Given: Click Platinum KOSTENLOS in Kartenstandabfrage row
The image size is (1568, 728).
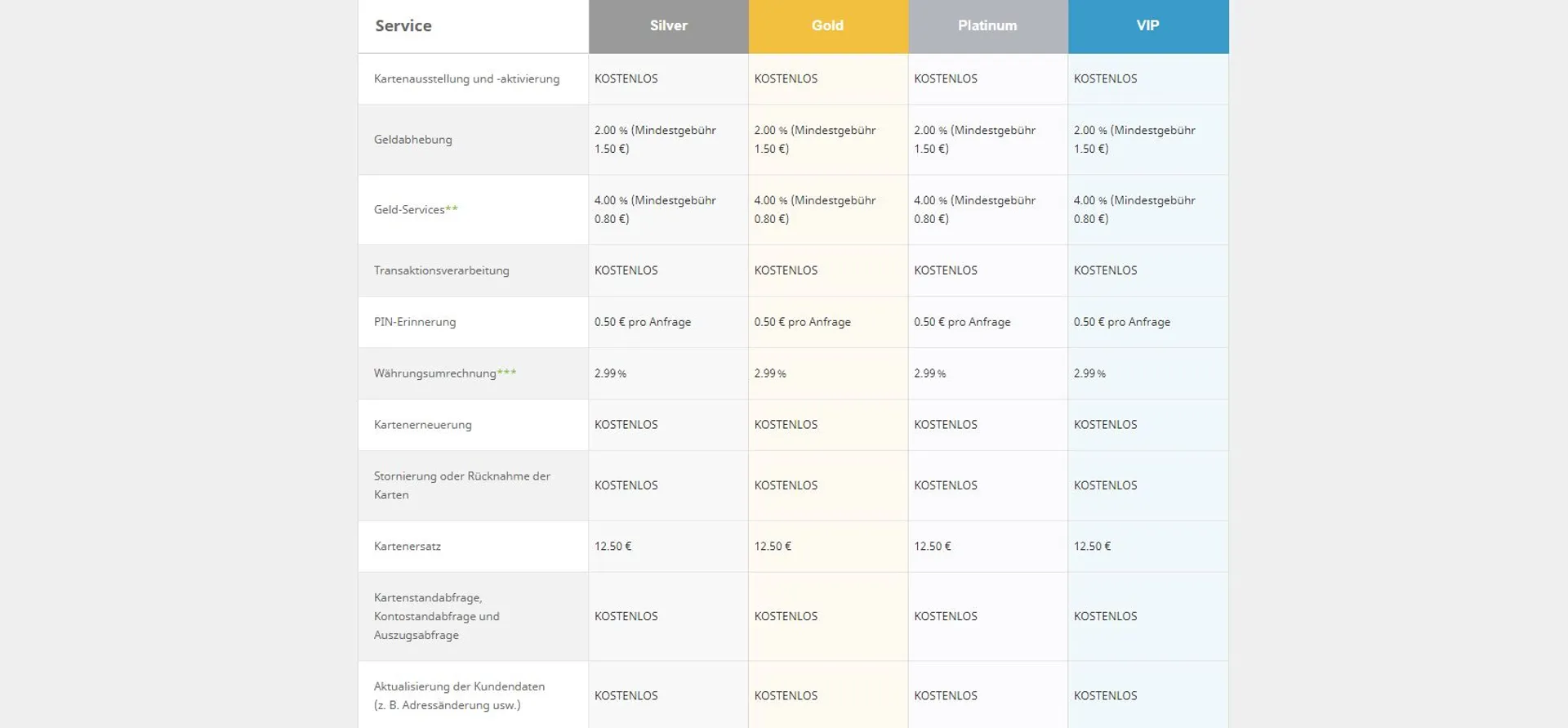Looking at the screenshot, I should tap(946, 617).
